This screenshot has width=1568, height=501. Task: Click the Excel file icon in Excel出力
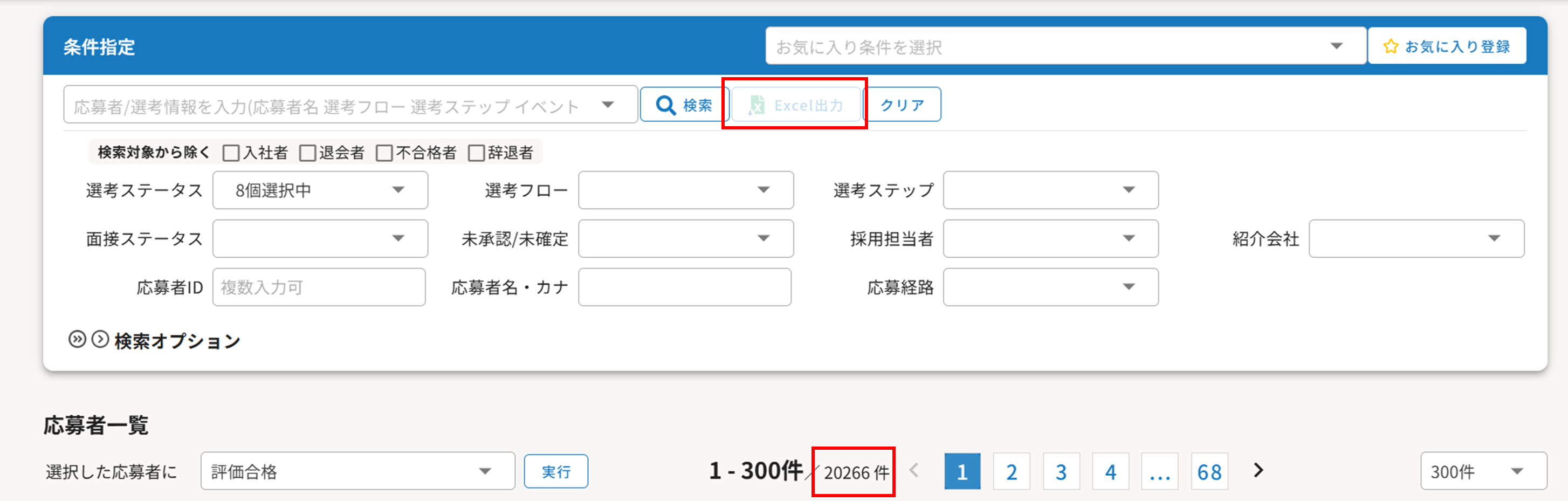coord(756,105)
